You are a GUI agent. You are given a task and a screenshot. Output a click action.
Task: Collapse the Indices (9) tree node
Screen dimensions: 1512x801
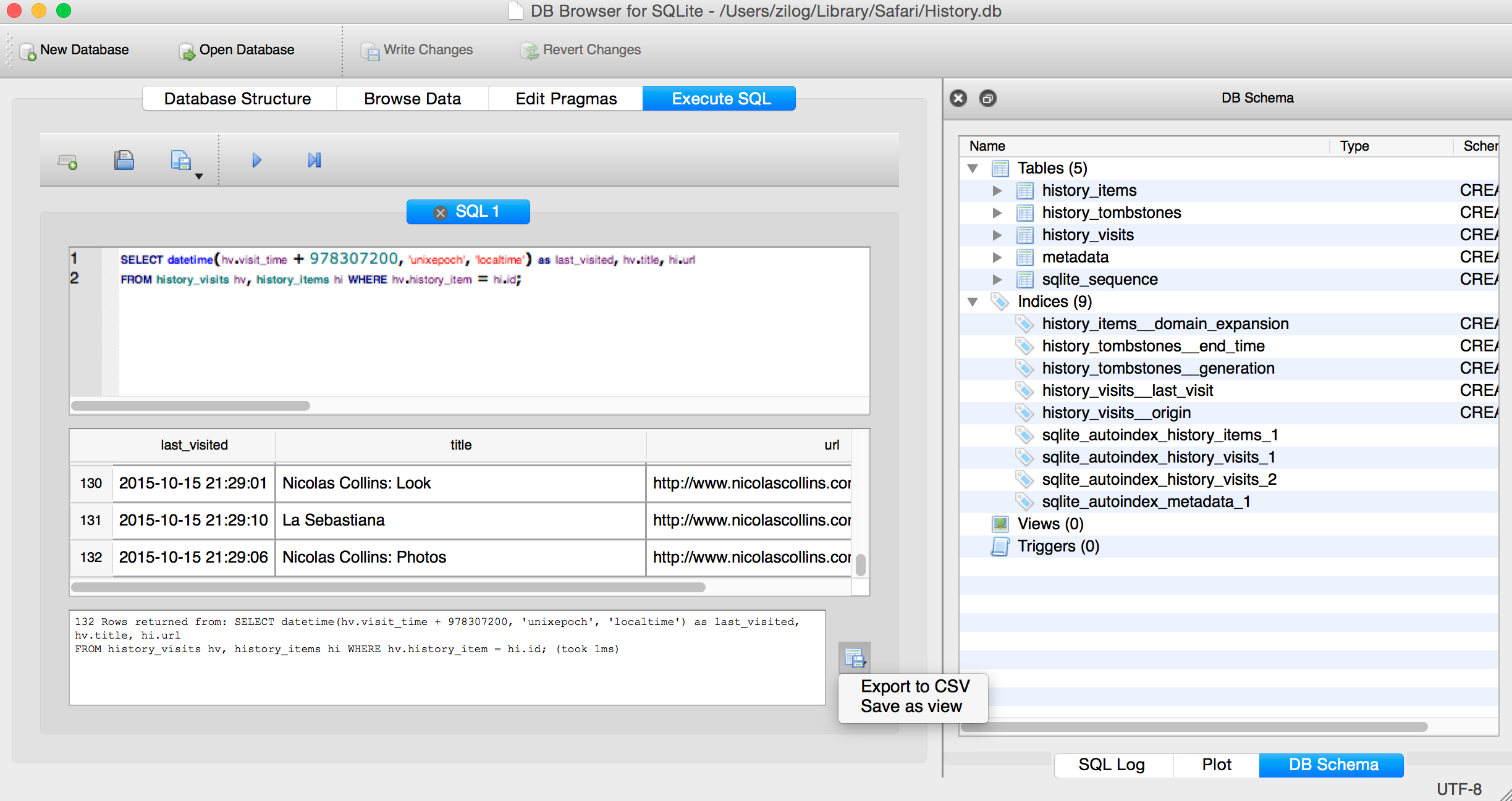click(x=973, y=301)
